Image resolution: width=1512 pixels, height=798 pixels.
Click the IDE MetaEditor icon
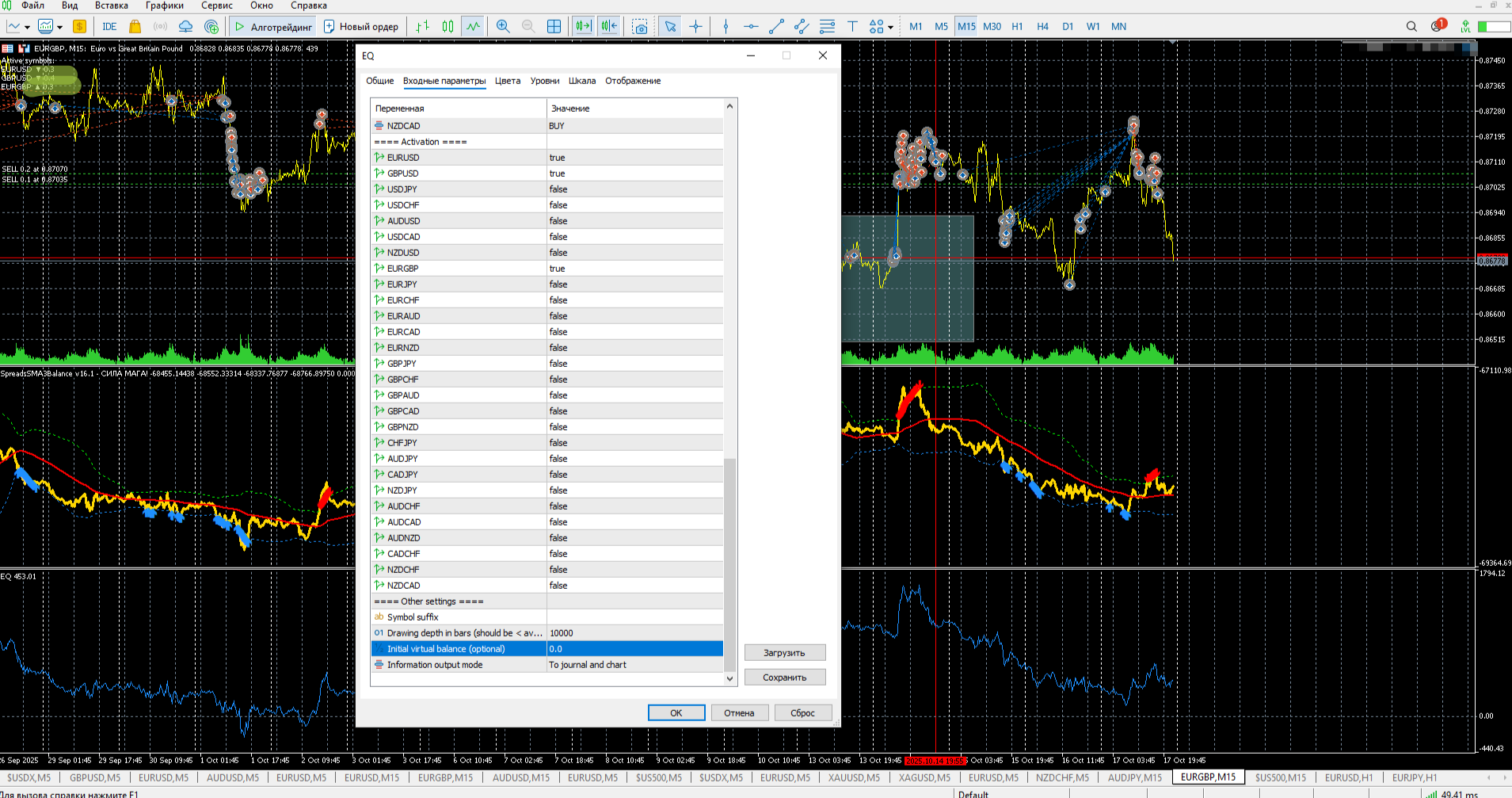[109, 26]
